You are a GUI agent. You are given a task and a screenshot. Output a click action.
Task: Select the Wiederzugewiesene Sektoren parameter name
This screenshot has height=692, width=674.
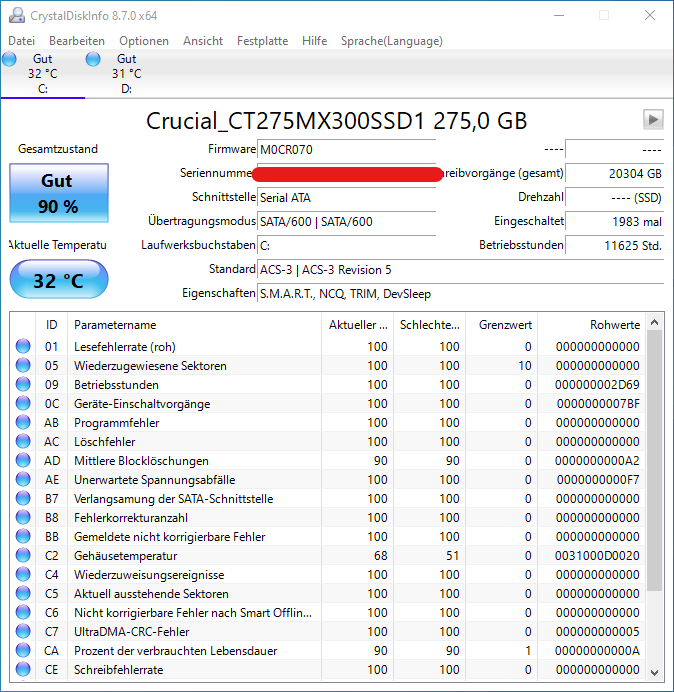(150, 366)
